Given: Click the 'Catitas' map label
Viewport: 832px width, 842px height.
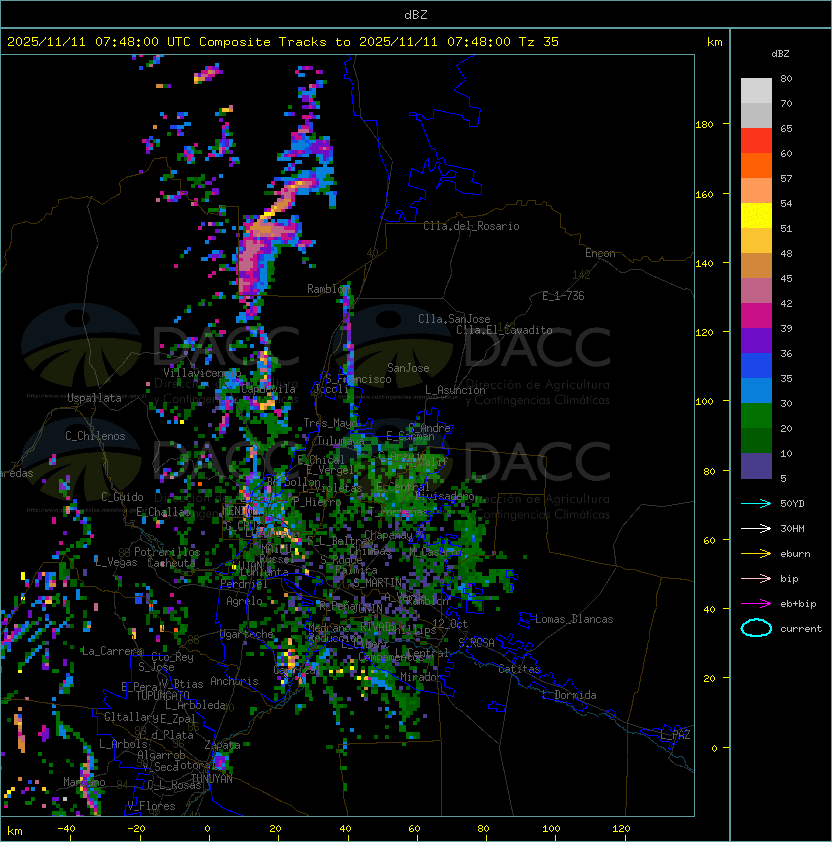Looking at the screenshot, I should click(x=519, y=669).
